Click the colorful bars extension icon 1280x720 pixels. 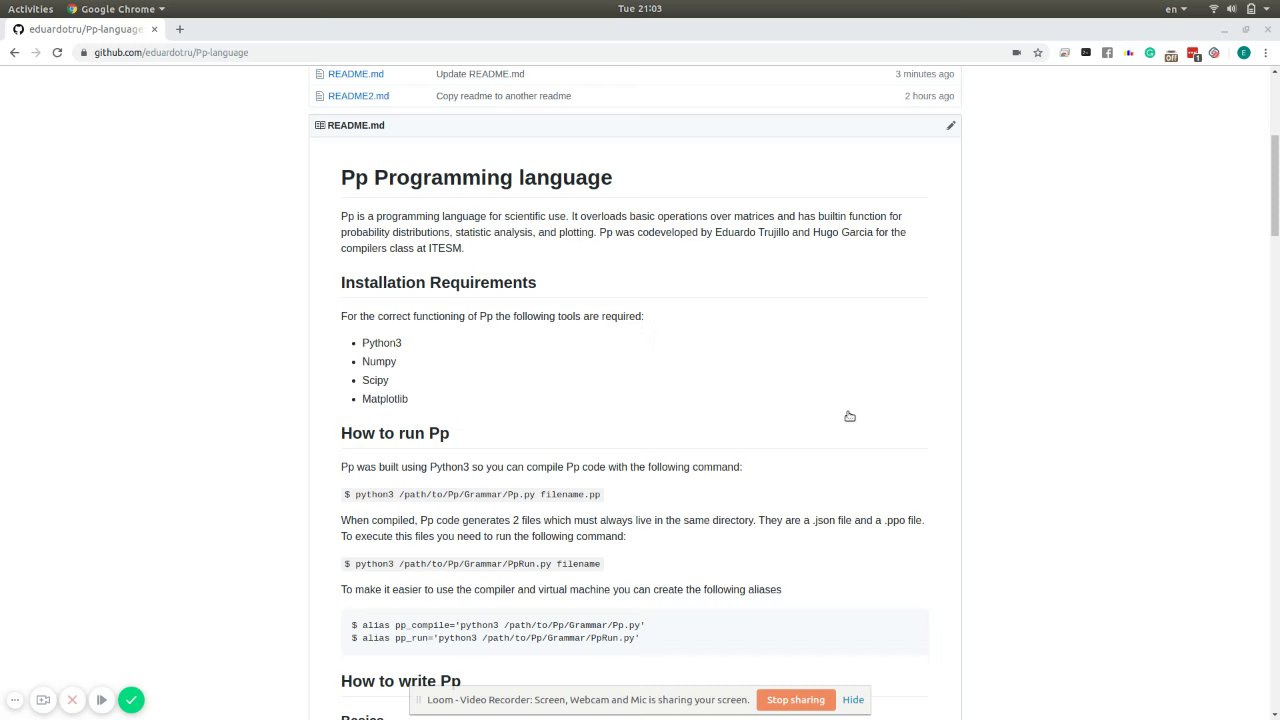[1129, 52]
